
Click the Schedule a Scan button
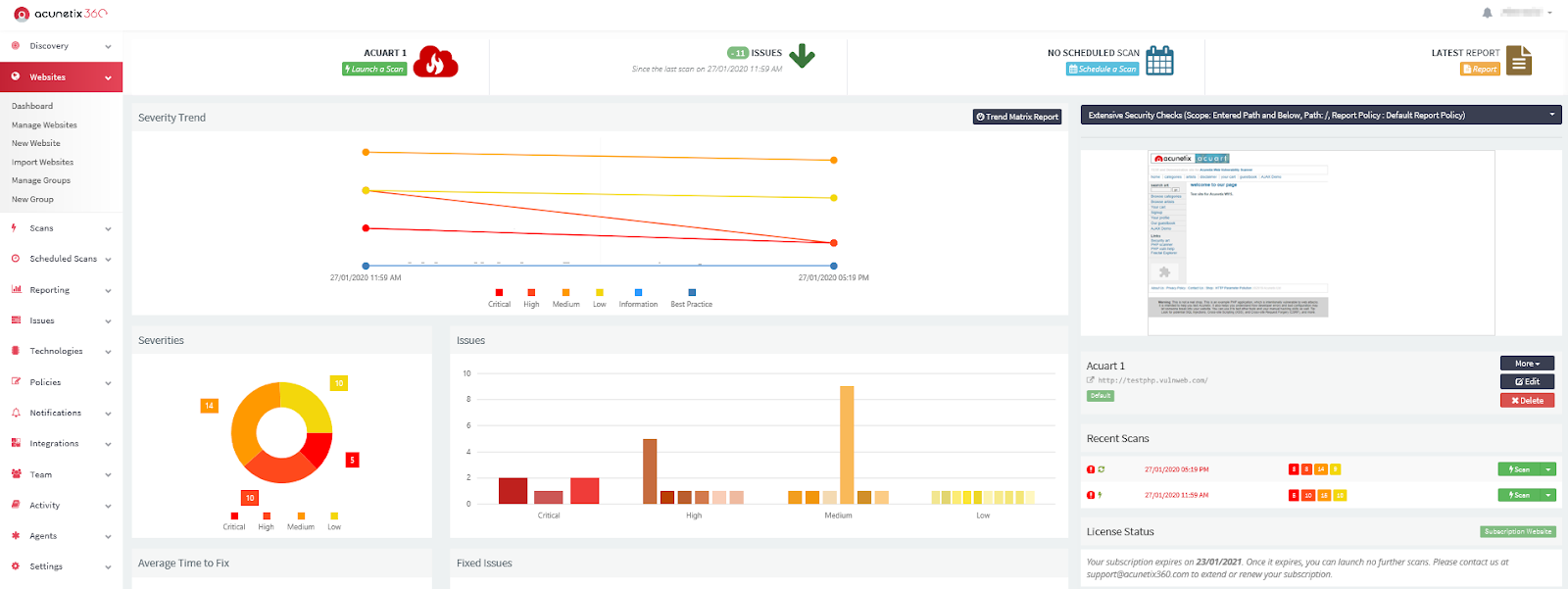[1102, 69]
